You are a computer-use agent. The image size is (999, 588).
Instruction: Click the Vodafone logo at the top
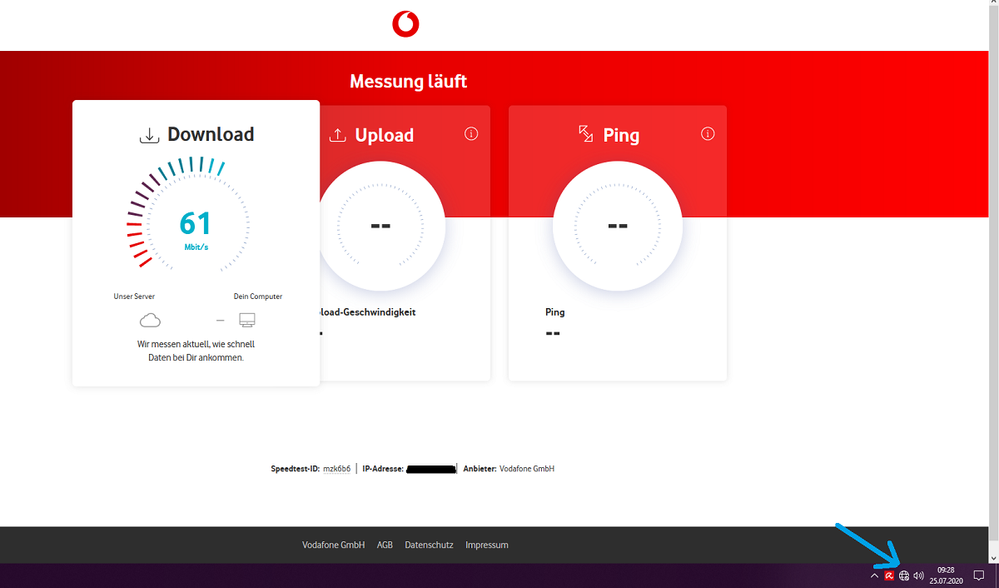tap(407, 22)
